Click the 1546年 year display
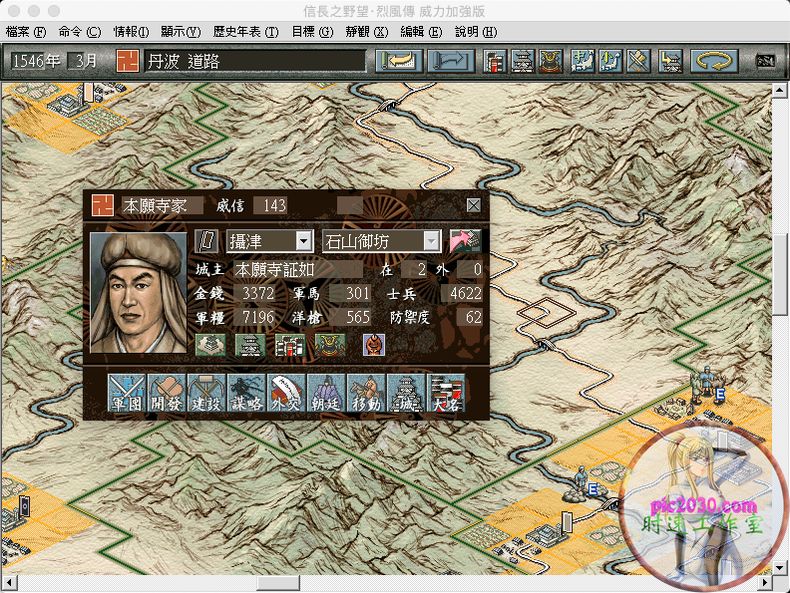This screenshot has width=790, height=593. tap(36, 61)
